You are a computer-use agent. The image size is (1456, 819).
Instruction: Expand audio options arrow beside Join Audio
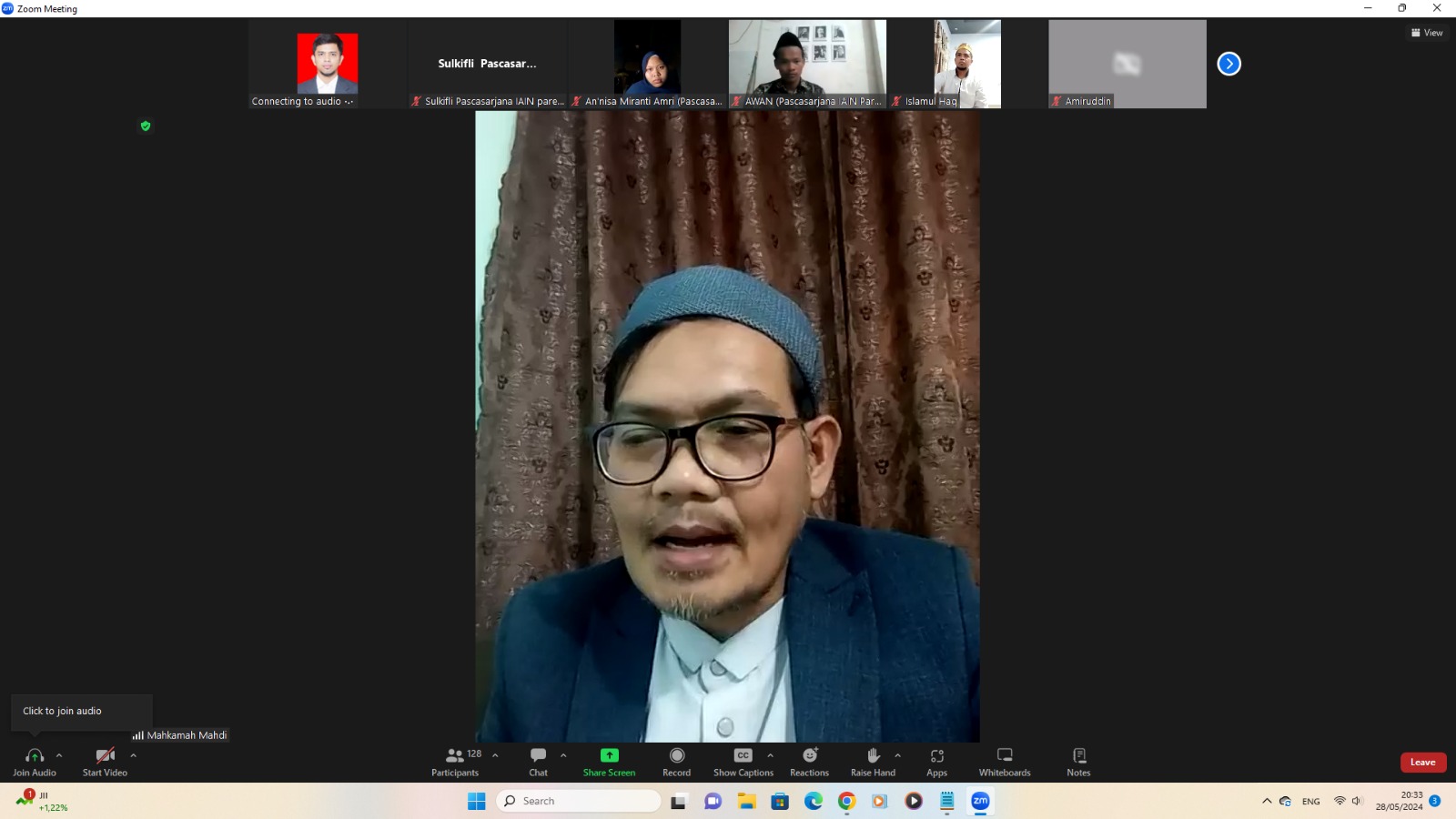pos(59,755)
